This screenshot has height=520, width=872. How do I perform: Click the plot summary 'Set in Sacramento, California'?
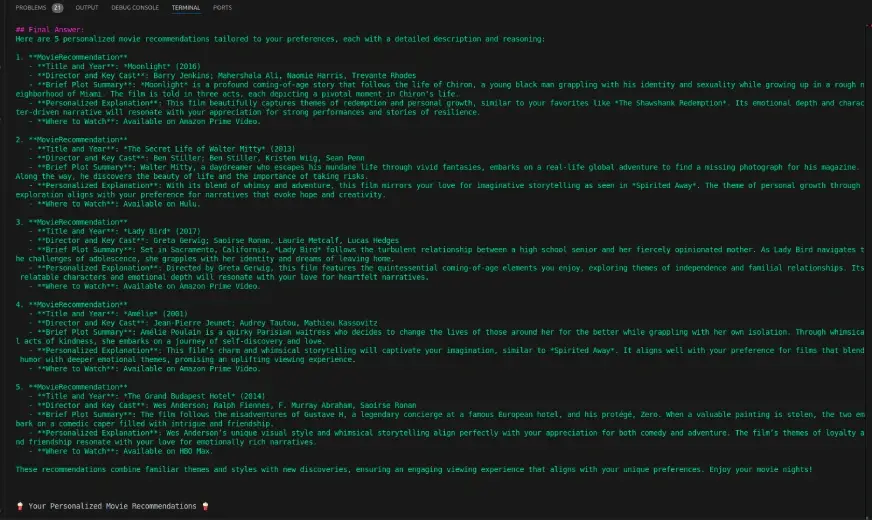tap(447, 250)
